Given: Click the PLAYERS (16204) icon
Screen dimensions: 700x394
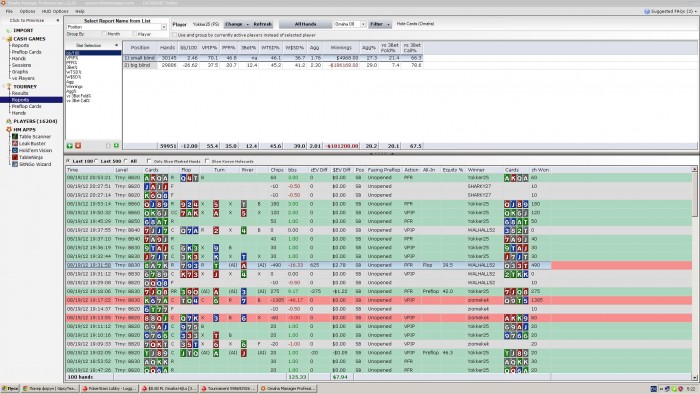Looking at the screenshot, I should click(x=8, y=121).
